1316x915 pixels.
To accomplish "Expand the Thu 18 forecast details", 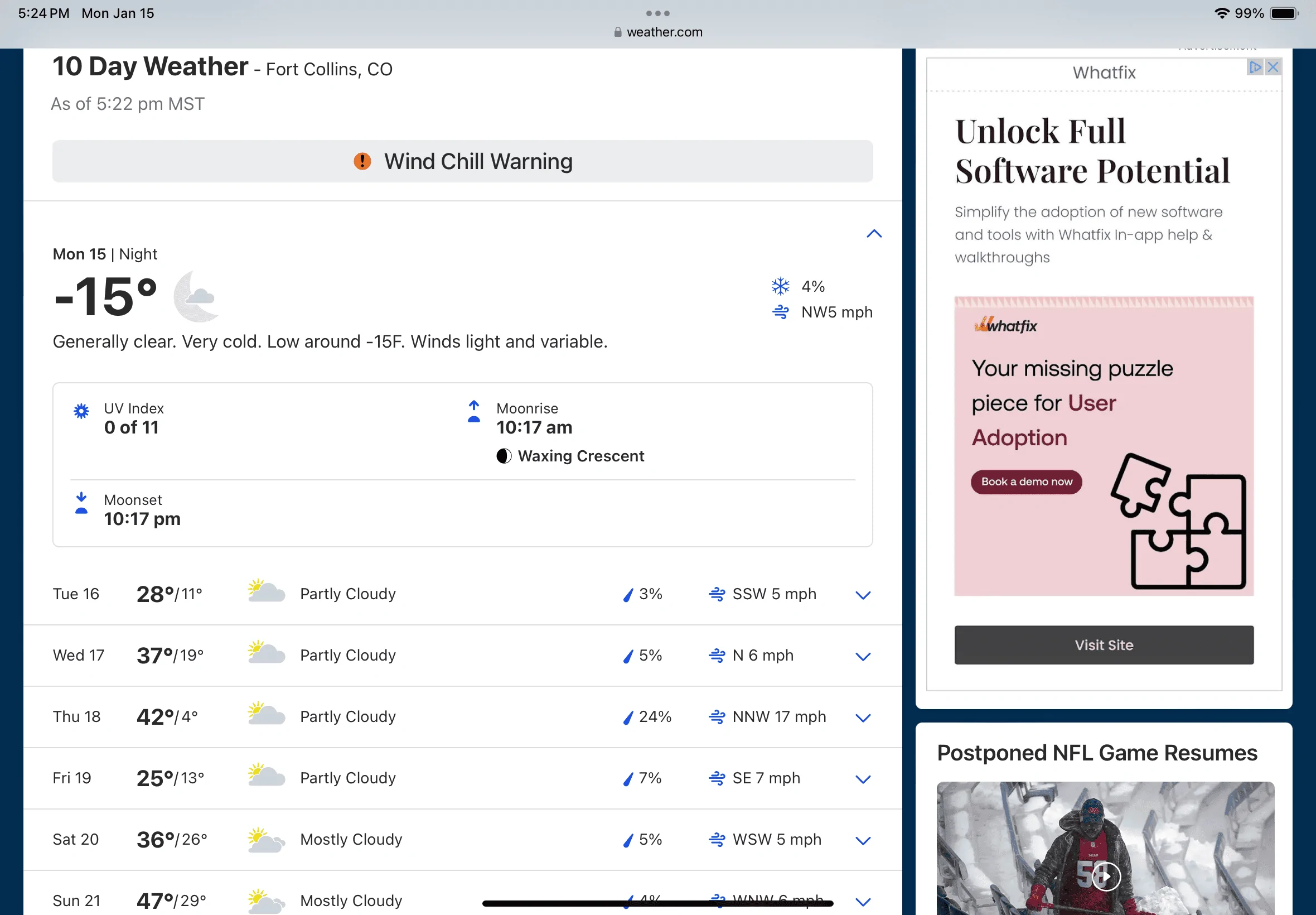I will [863, 718].
